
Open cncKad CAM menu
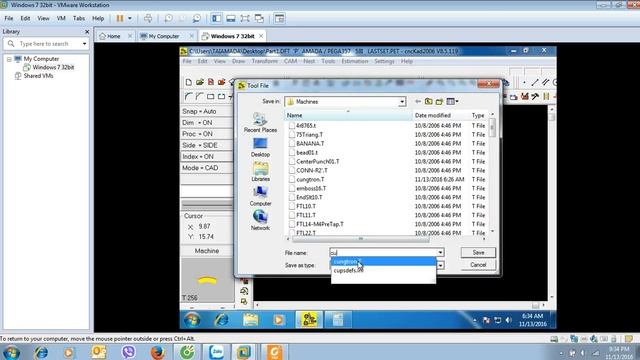click(x=290, y=61)
